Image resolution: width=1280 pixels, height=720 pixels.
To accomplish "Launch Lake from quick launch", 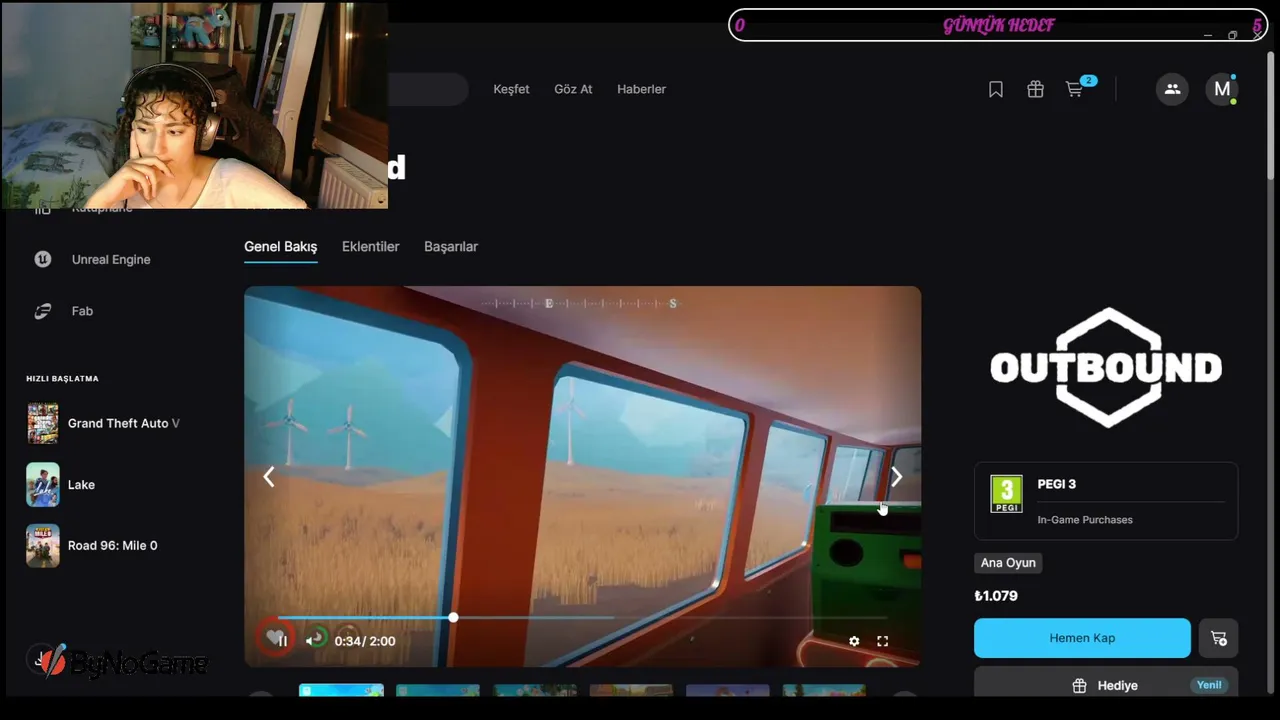I will coord(61,485).
